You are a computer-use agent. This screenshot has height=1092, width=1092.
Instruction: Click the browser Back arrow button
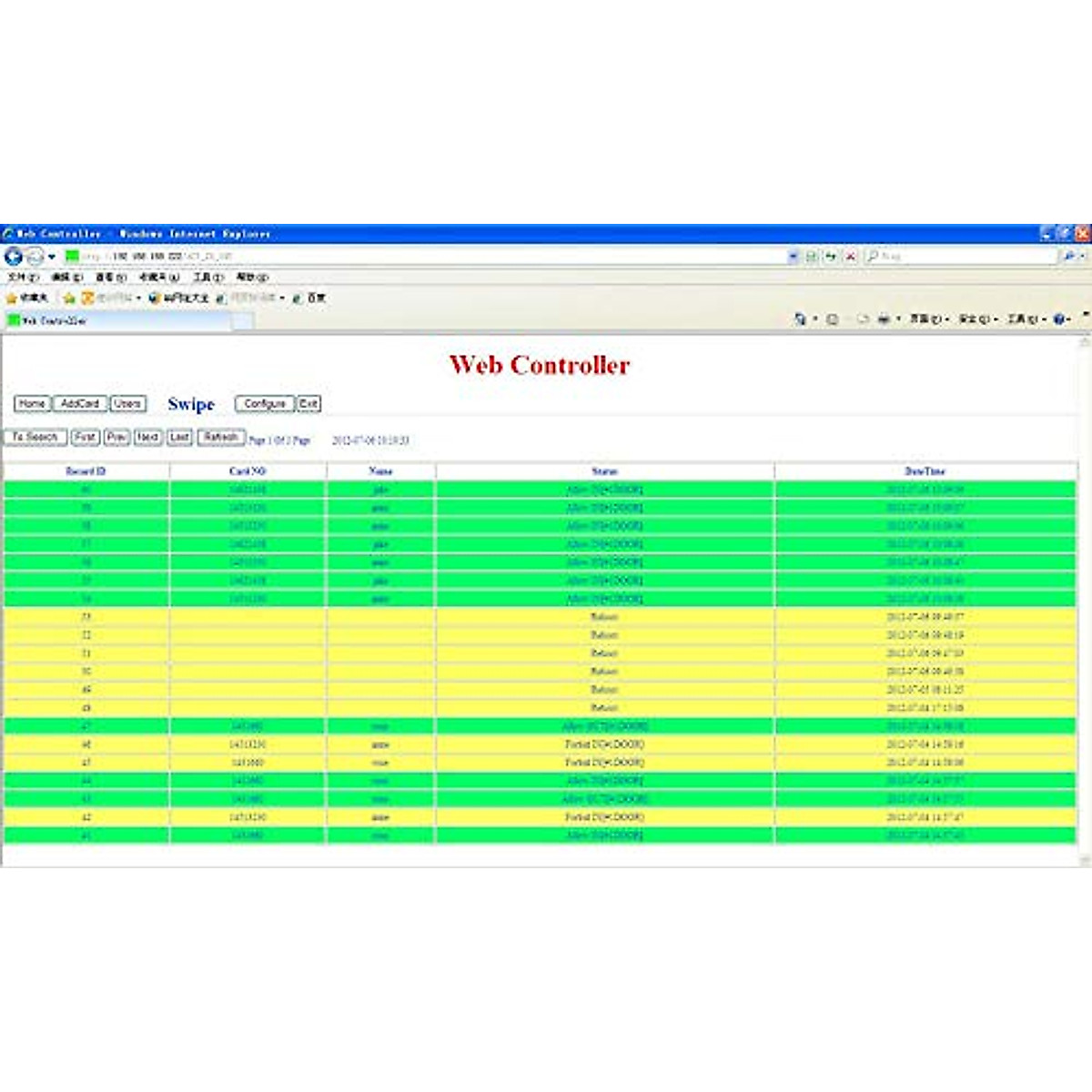point(13,257)
